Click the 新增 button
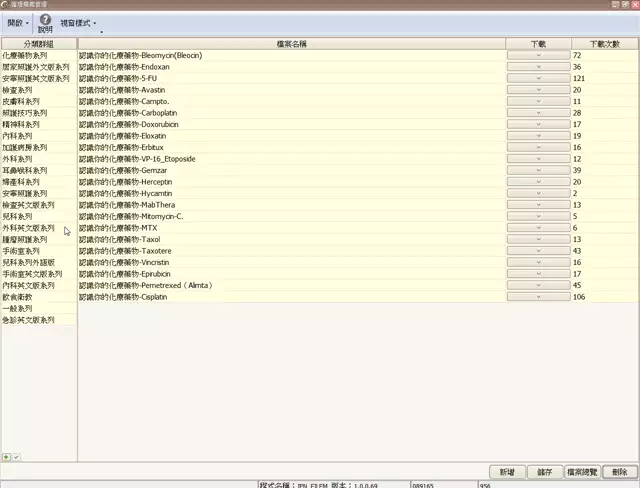The image size is (640, 488). click(x=507, y=472)
